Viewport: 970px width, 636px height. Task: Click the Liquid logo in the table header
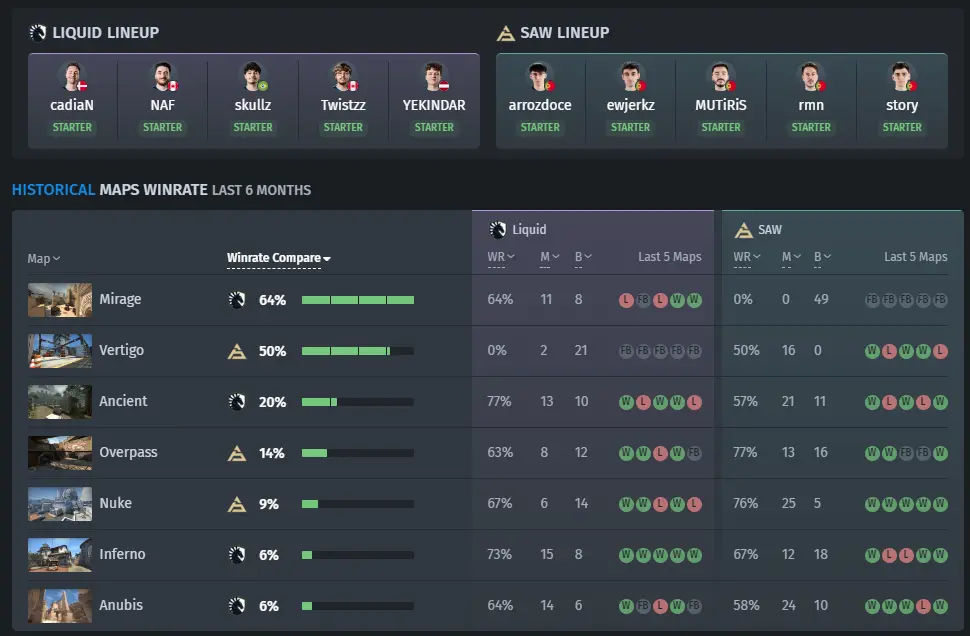pyautogui.click(x=498, y=230)
